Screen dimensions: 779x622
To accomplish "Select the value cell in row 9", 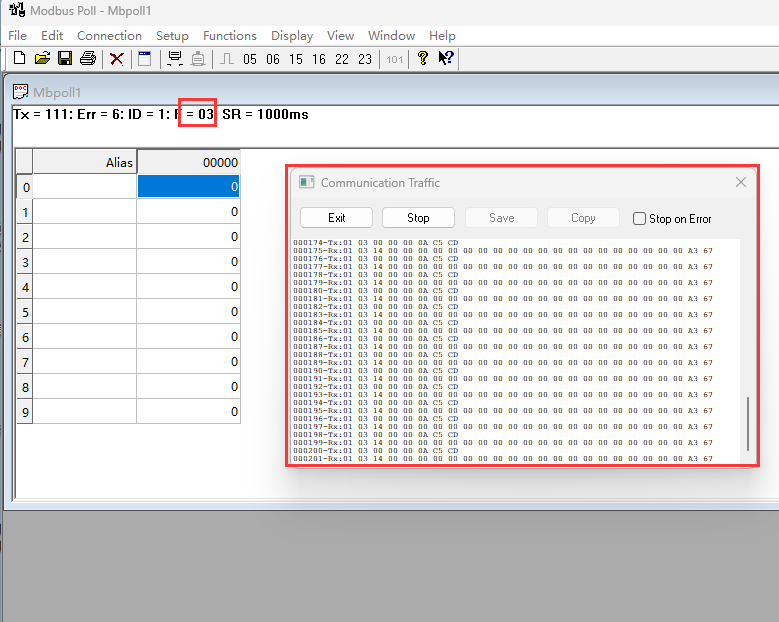I will pos(188,411).
